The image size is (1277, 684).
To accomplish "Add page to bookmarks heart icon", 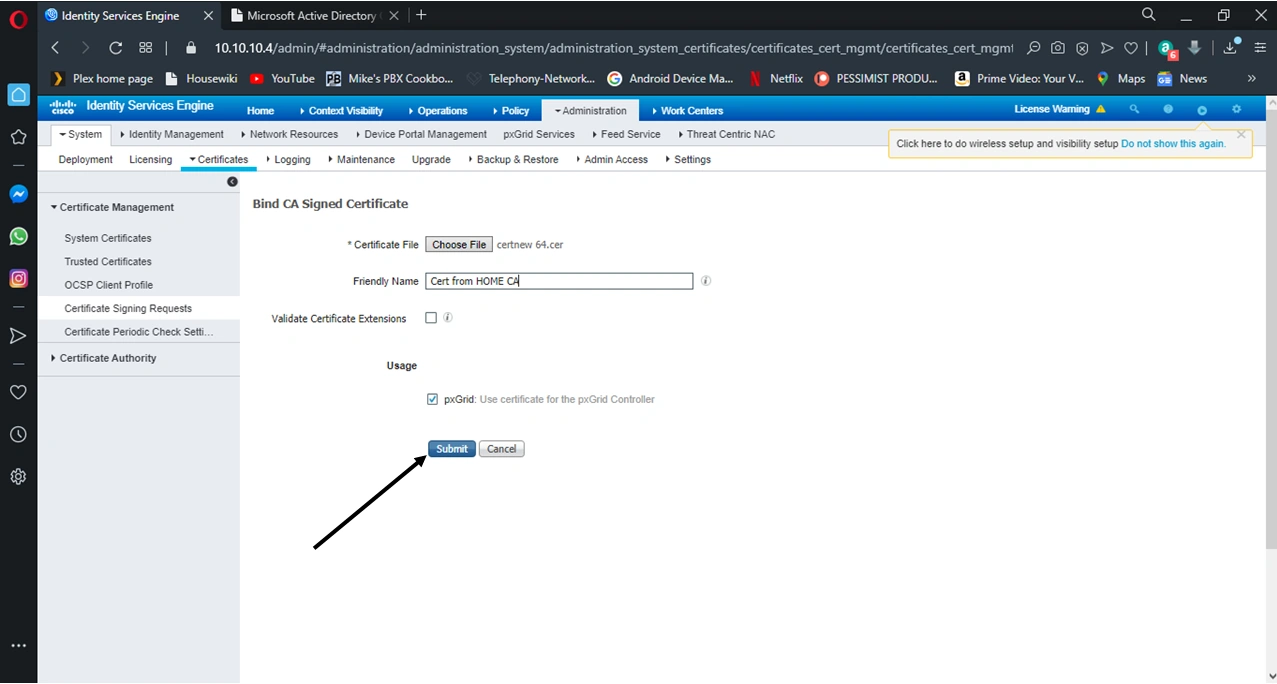I will coord(1131,47).
